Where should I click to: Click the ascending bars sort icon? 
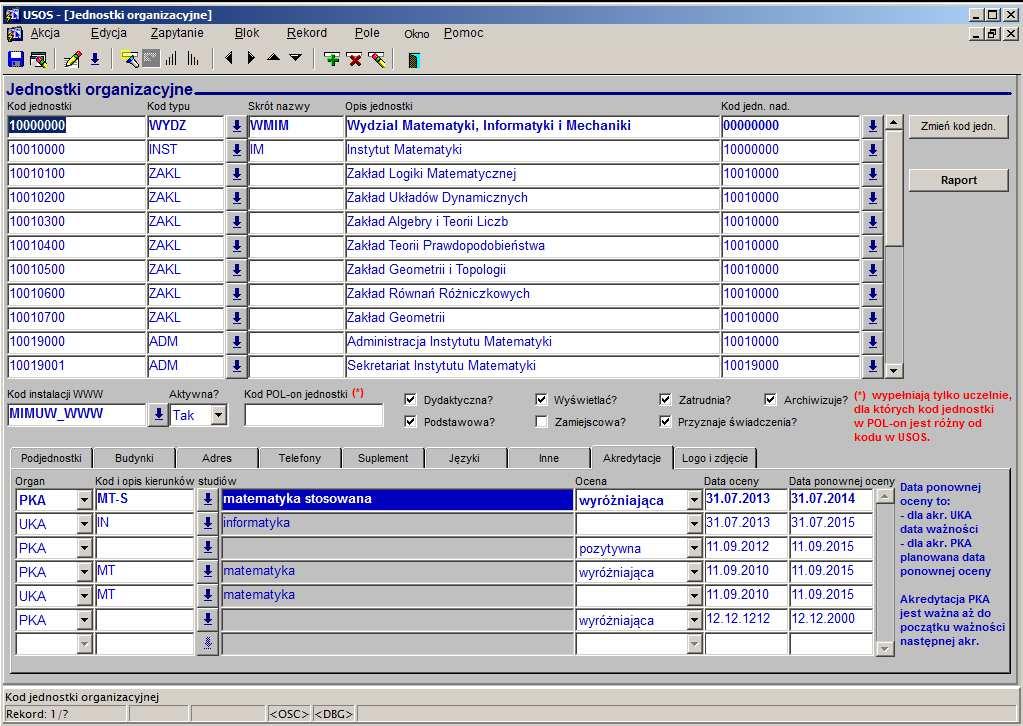click(171, 59)
